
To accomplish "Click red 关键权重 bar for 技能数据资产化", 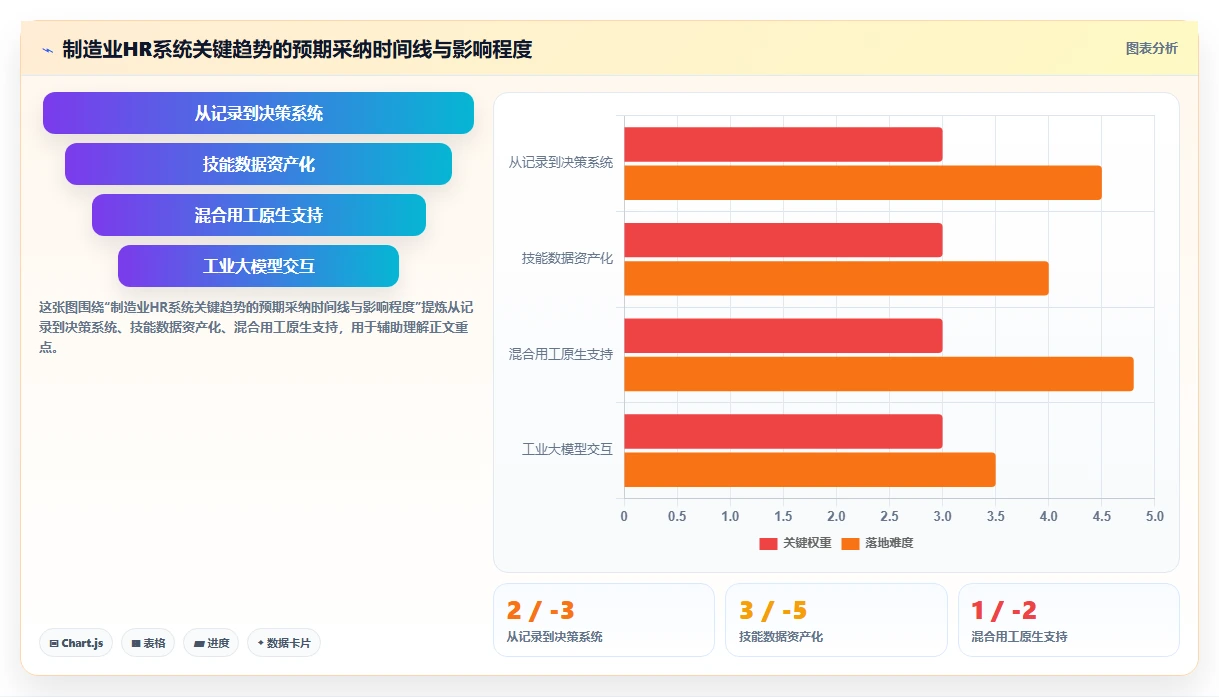I will (783, 240).
